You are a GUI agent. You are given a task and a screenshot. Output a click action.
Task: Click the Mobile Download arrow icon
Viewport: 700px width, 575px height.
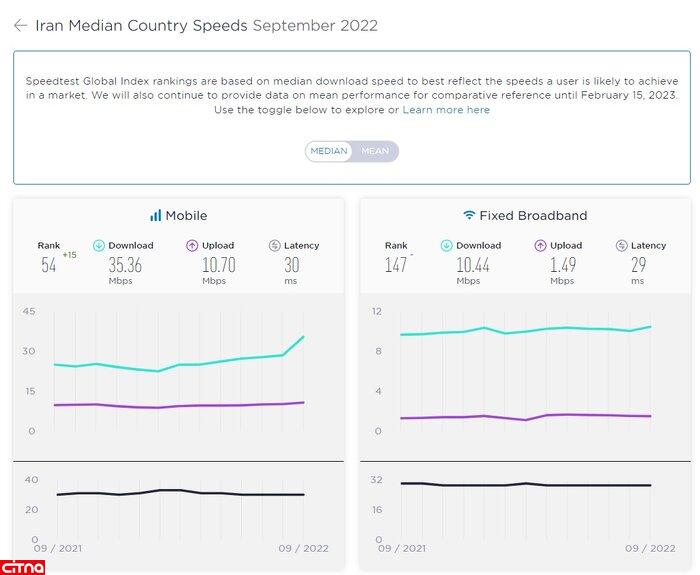click(x=99, y=245)
